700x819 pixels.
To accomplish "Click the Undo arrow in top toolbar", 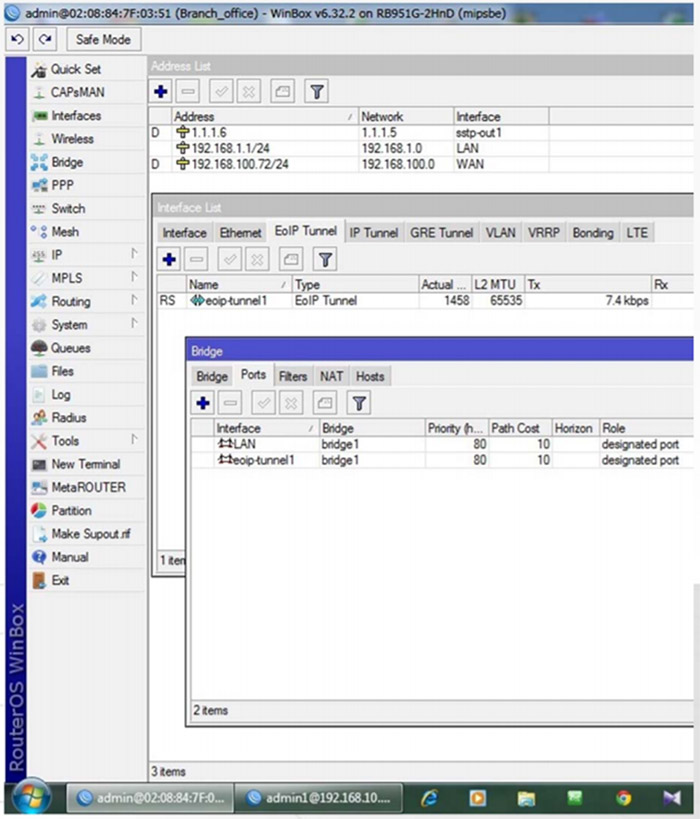I will click(x=17, y=39).
